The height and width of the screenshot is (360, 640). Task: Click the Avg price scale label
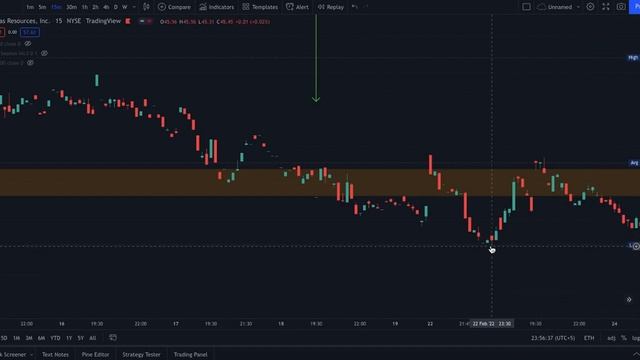point(634,163)
